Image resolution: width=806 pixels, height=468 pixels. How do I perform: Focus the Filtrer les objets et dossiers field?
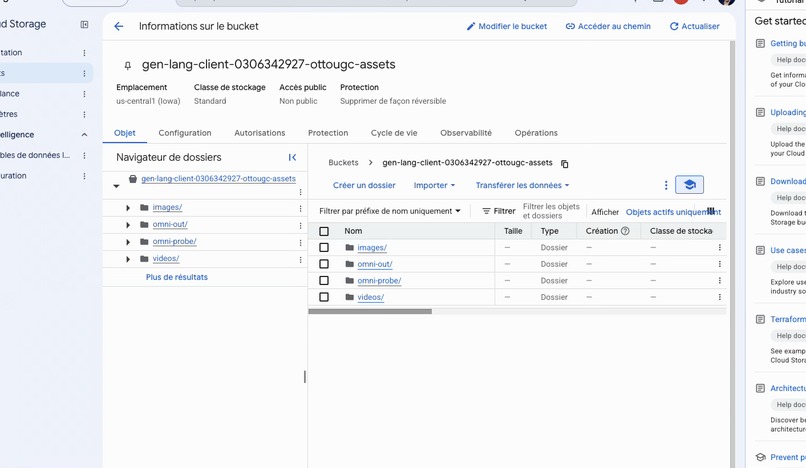(551, 211)
